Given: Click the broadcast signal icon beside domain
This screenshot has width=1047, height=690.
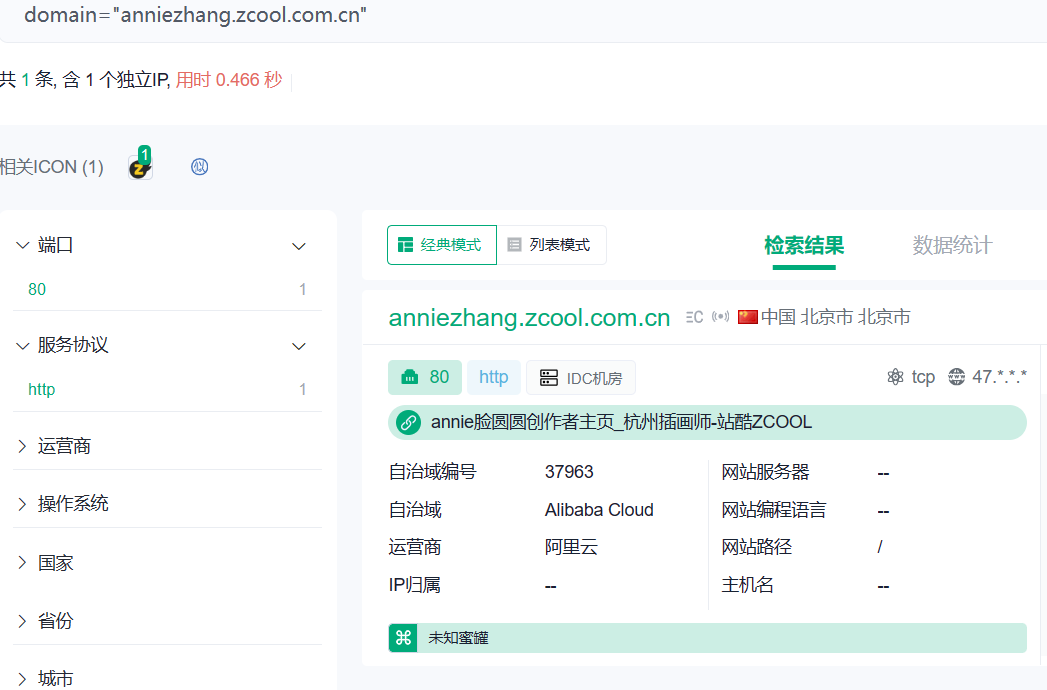Looking at the screenshot, I should coord(720,317).
